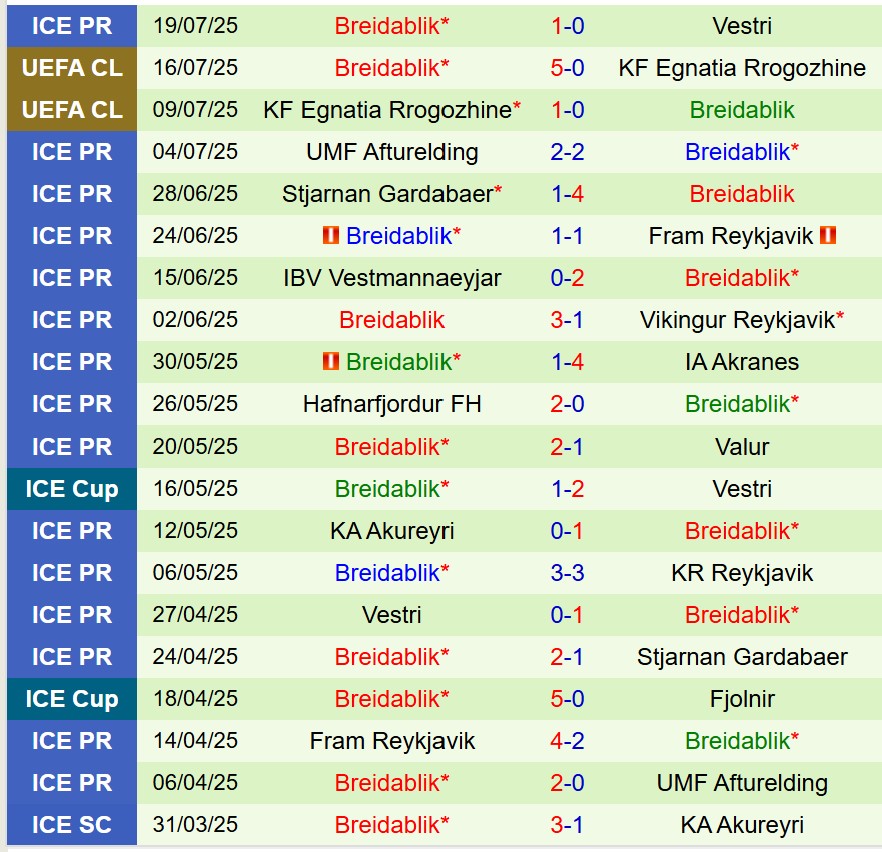Click the 3-3 score against KR Reykjavik
The width and height of the screenshot is (882, 852).
pyautogui.click(x=567, y=573)
